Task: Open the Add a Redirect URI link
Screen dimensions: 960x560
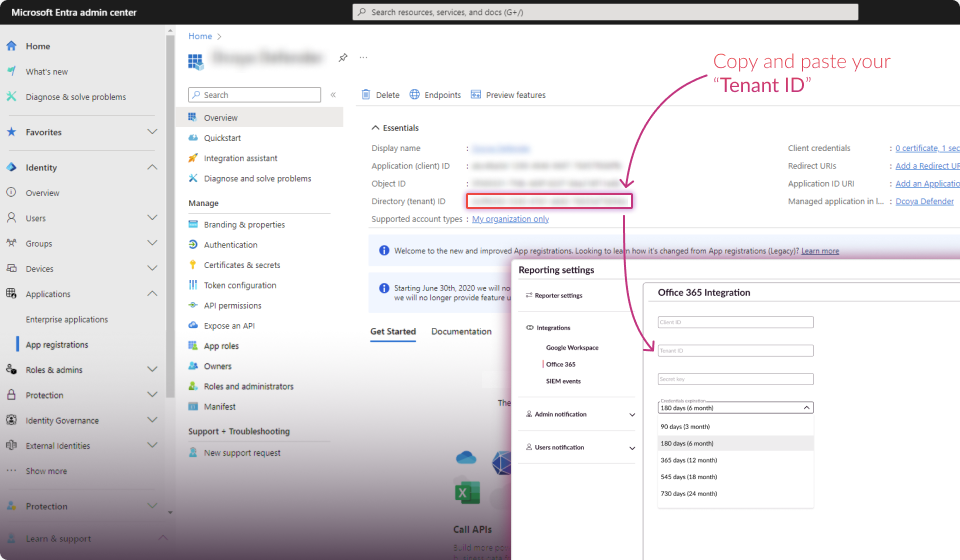Action: point(927,166)
